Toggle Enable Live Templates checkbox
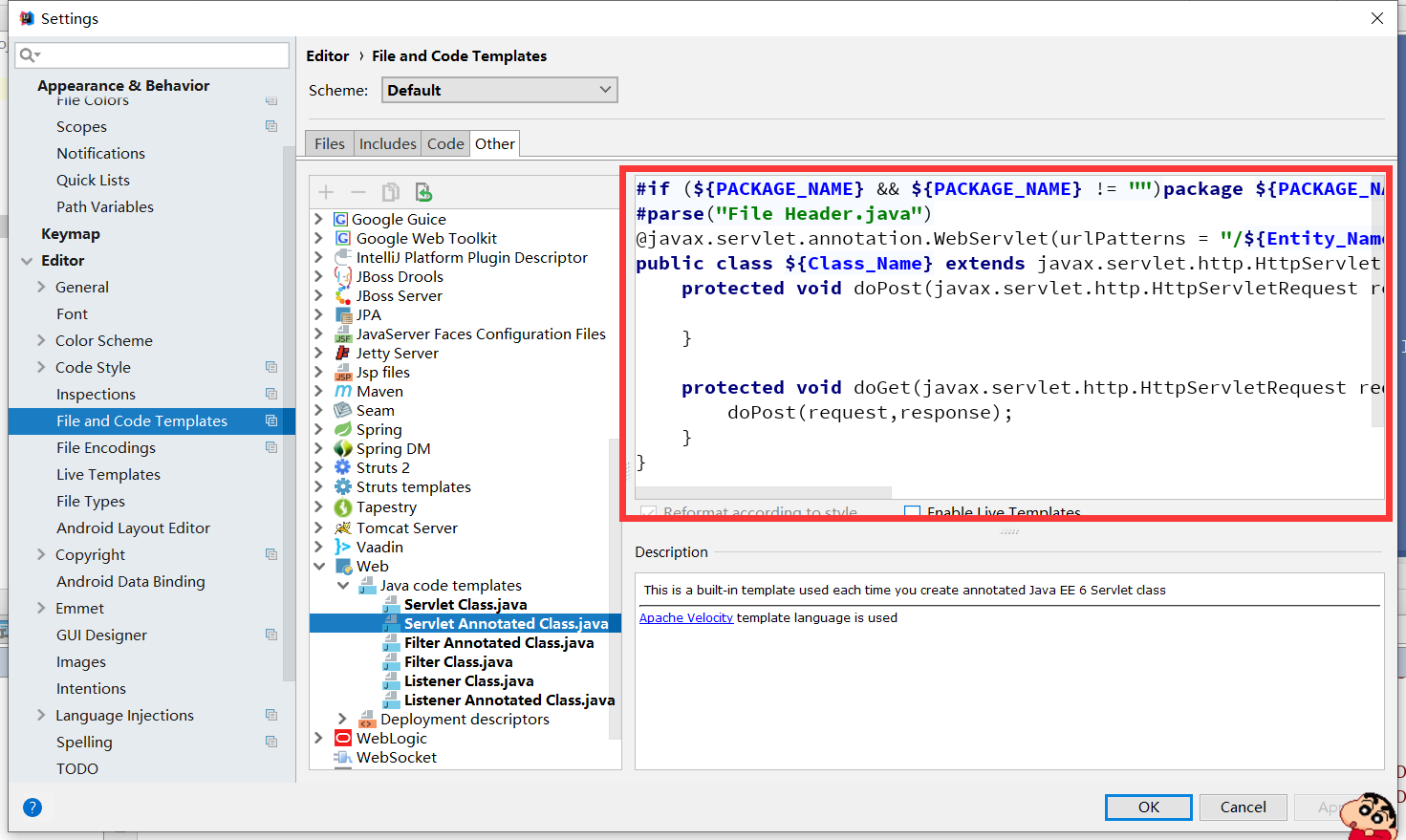The height and width of the screenshot is (840, 1406). 912,512
